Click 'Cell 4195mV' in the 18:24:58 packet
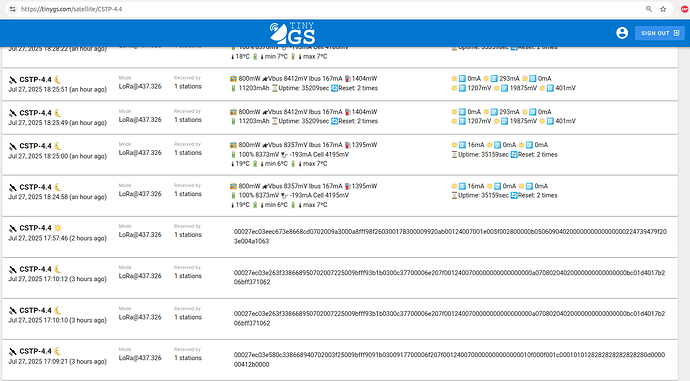This screenshot has height=381, width=690. (x=330, y=195)
